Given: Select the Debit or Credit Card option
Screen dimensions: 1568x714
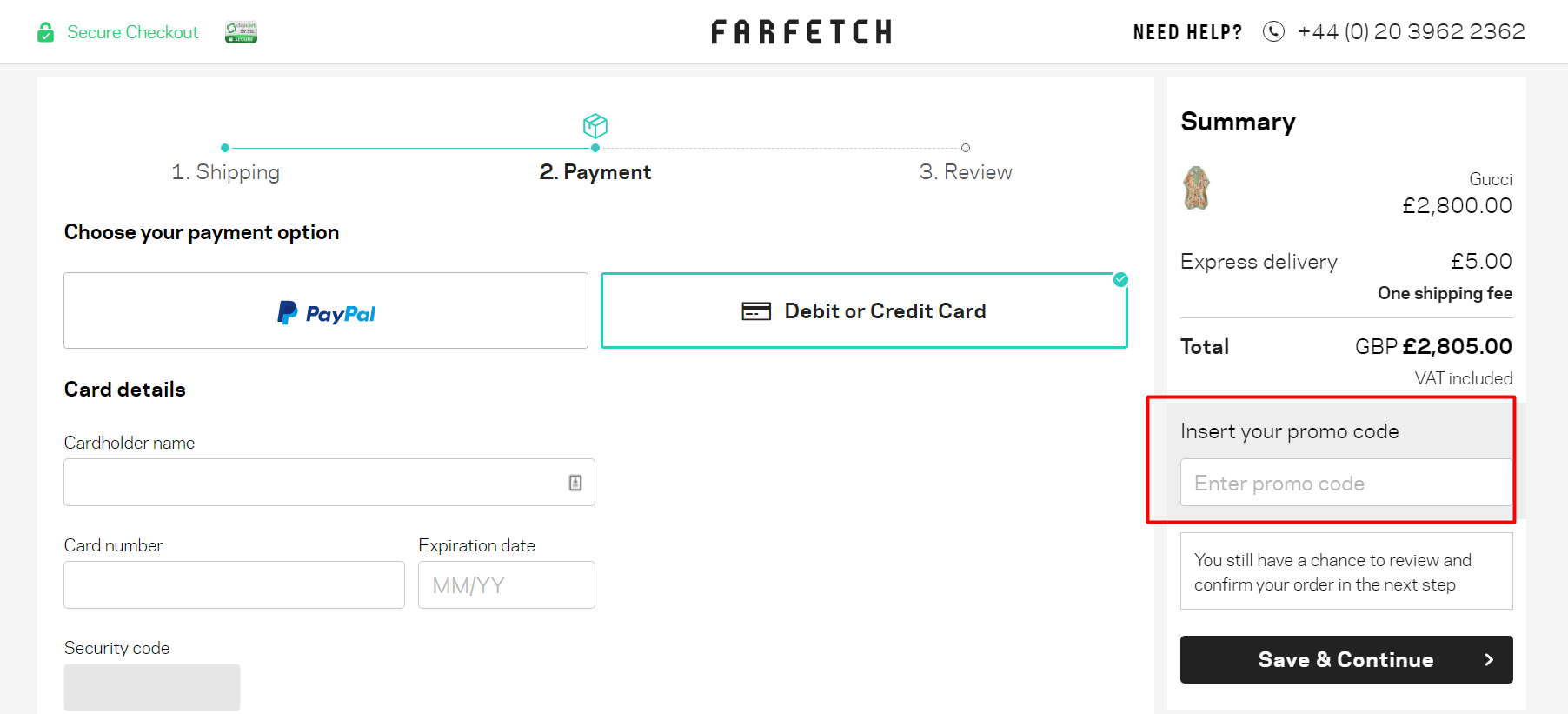Looking at the screenshot, I should click(x=864, y=310).
